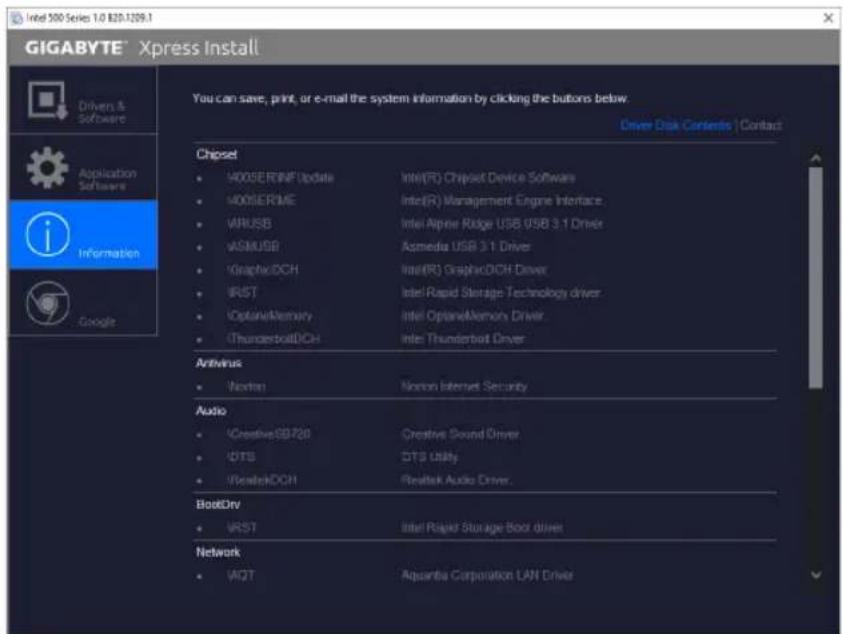843x634 pixels.
Task: Select the Management Engine Interface text
Action: 502,201
